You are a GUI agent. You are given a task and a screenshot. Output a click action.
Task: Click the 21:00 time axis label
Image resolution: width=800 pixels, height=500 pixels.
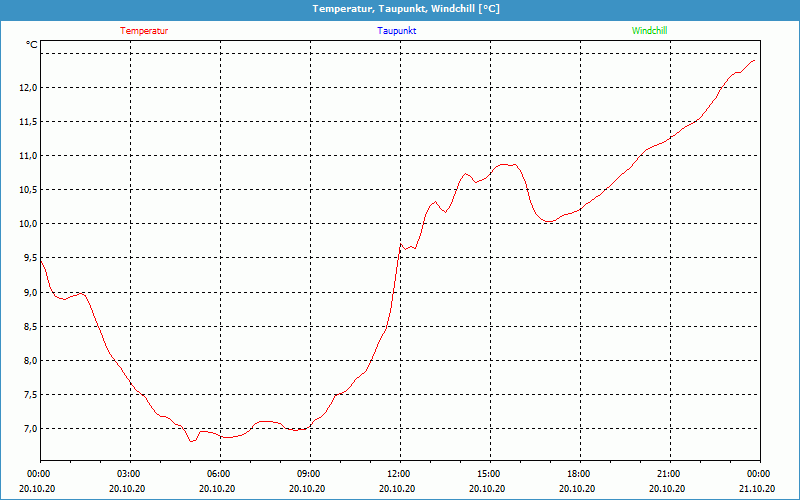(668, 474)
